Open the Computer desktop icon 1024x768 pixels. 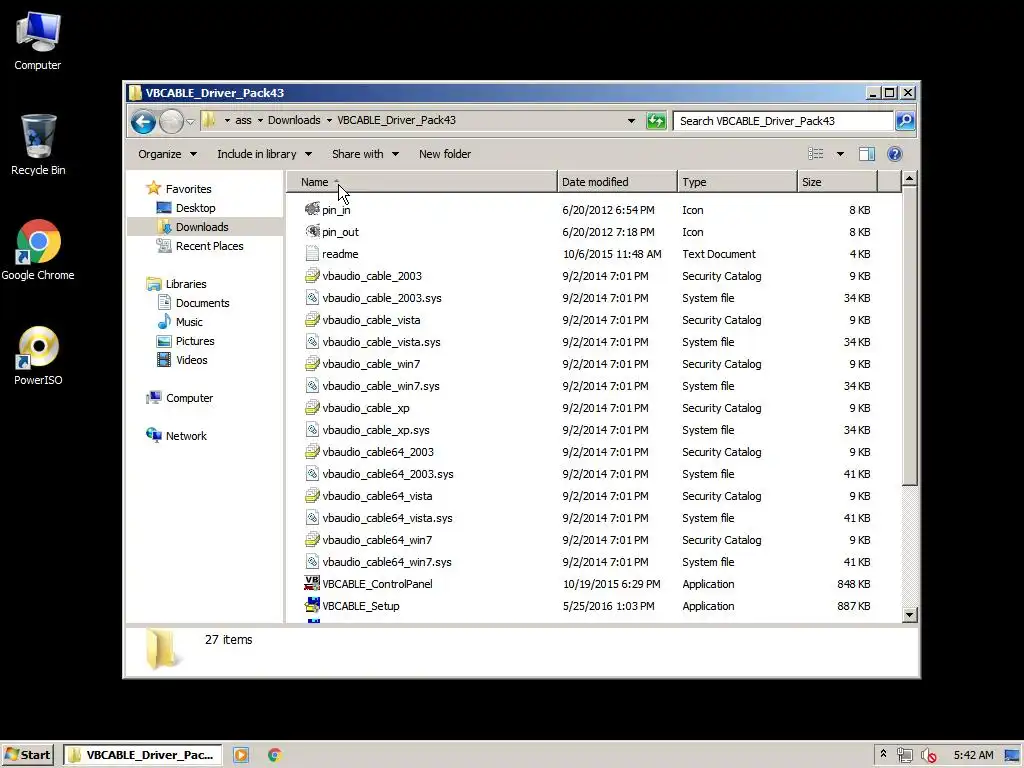click(38, 41)
